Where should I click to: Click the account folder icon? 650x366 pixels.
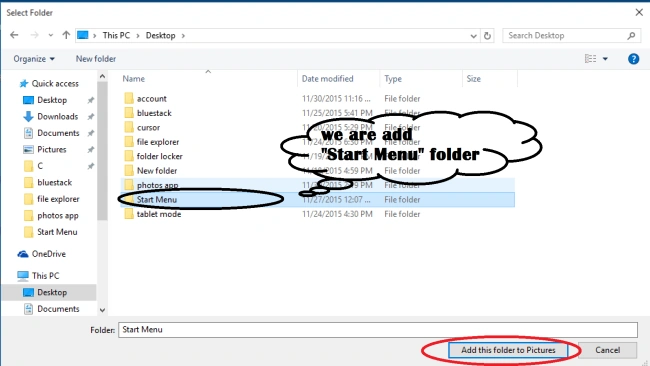pos(129,98)
